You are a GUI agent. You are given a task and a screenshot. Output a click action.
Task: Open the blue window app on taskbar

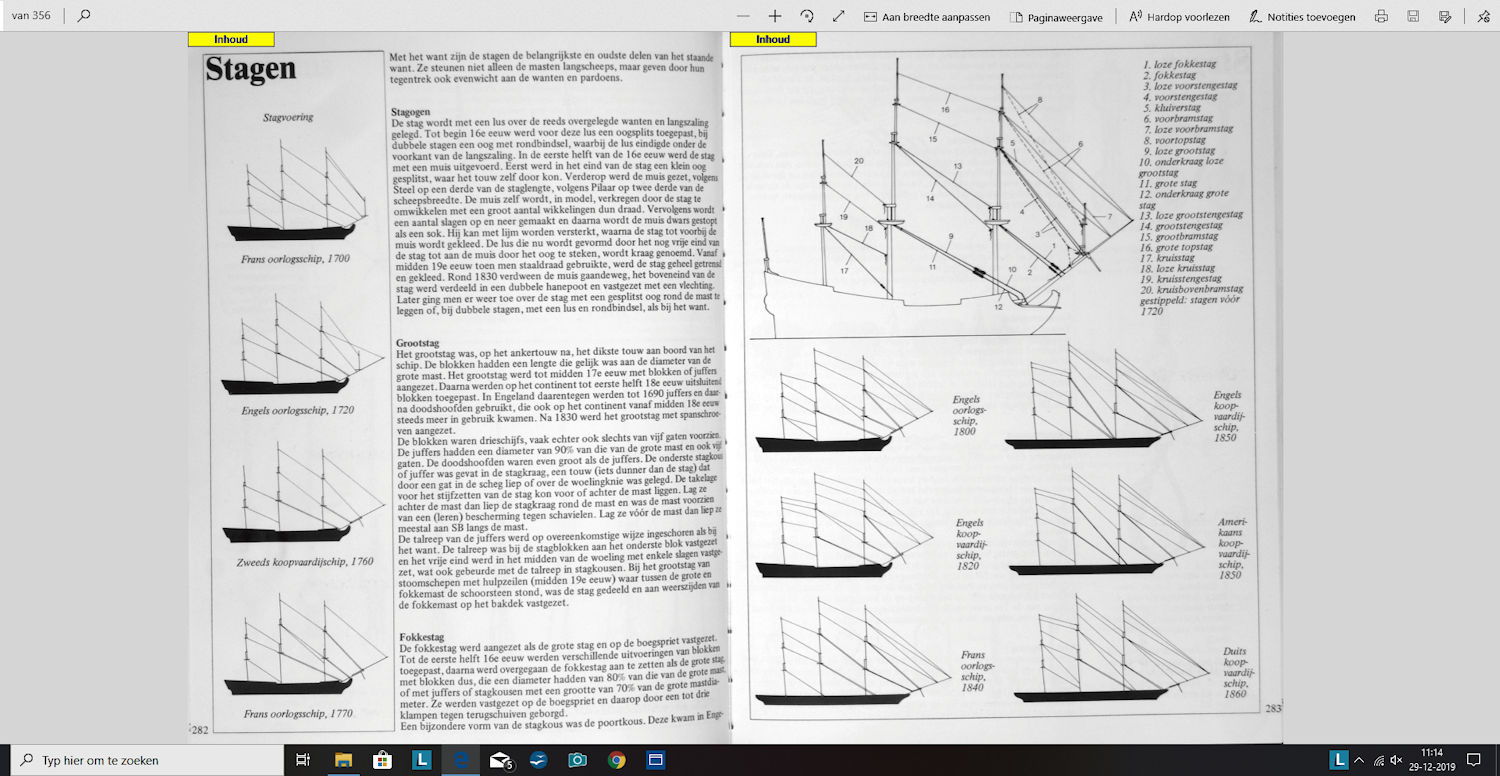pyautogui.click(x=655, y=760)
